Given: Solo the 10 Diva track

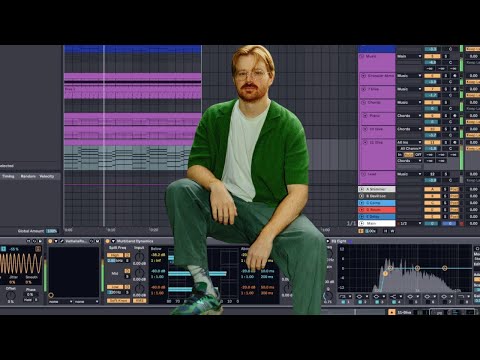Looking at the screenshot, I should [x=446, y=129].
